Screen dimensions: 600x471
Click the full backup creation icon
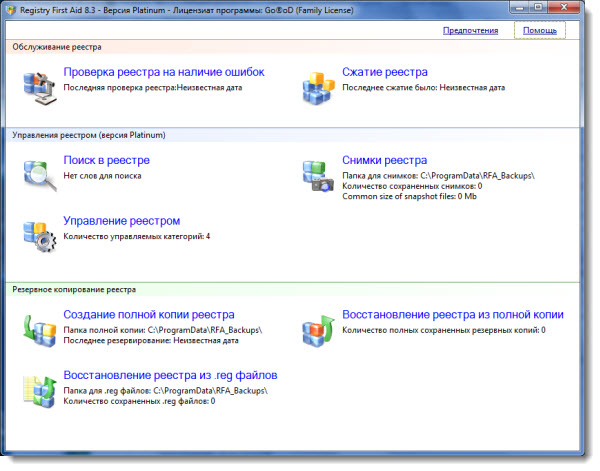[40, 328]
